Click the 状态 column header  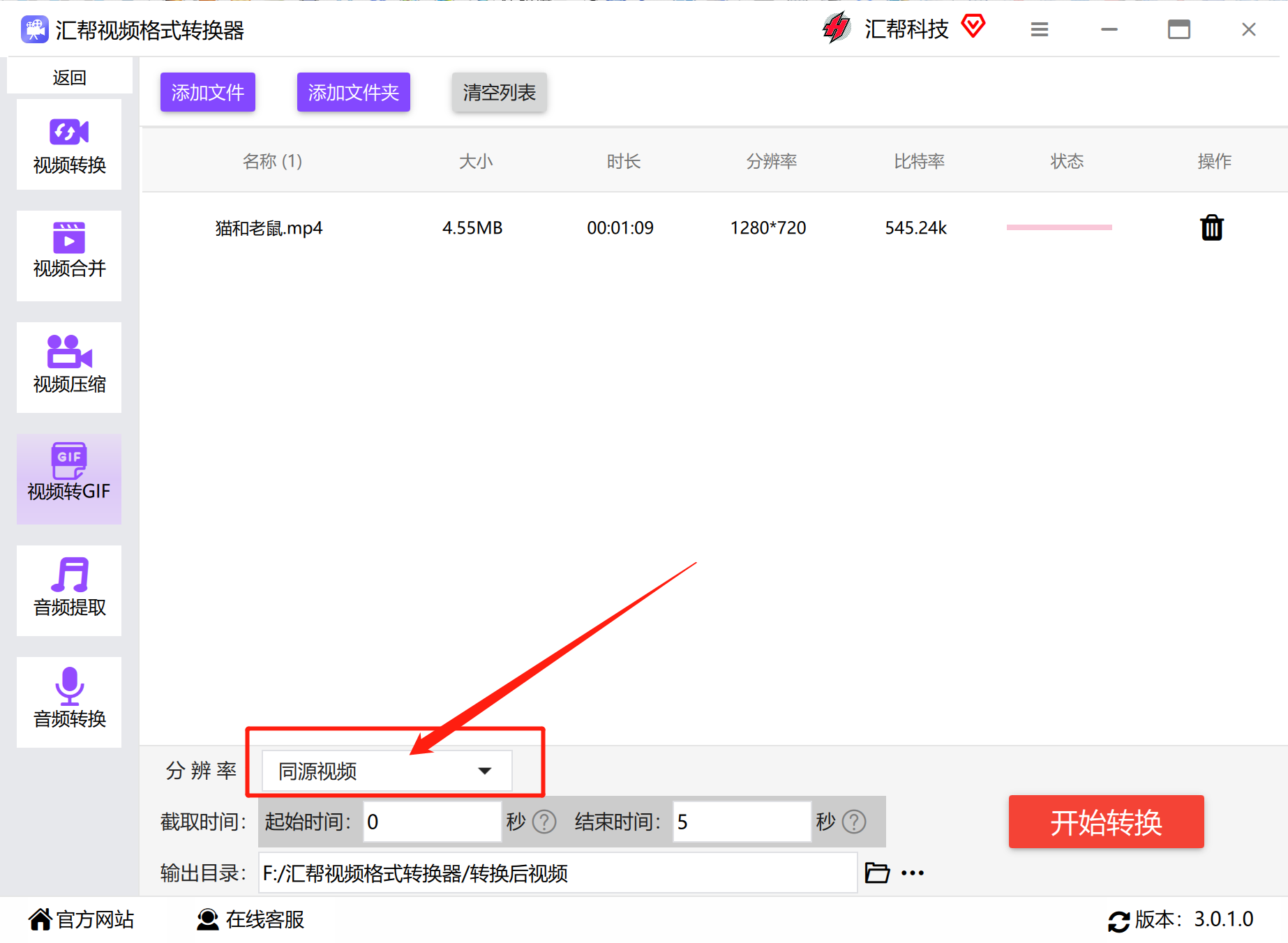[x=1068, y=161]
